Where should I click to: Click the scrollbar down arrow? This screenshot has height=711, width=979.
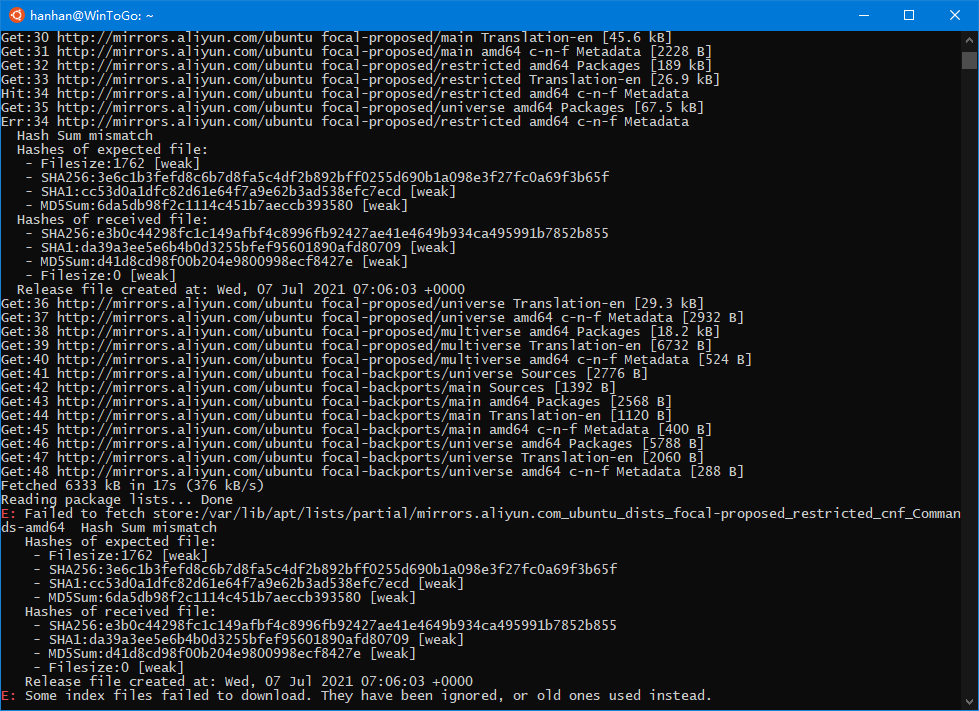[969, 702]
